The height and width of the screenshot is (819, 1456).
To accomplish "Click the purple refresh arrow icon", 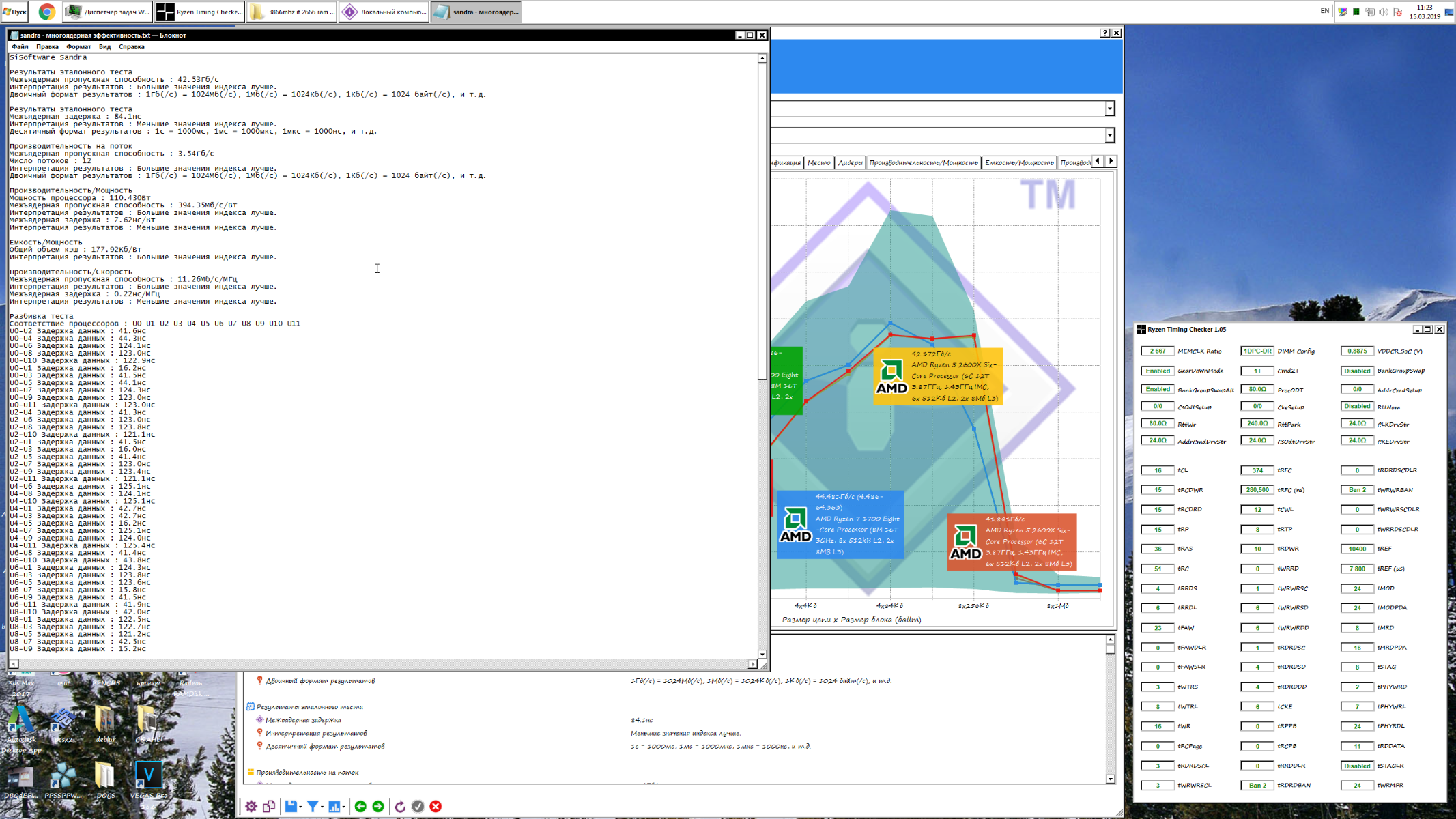I will coord(400,807).
